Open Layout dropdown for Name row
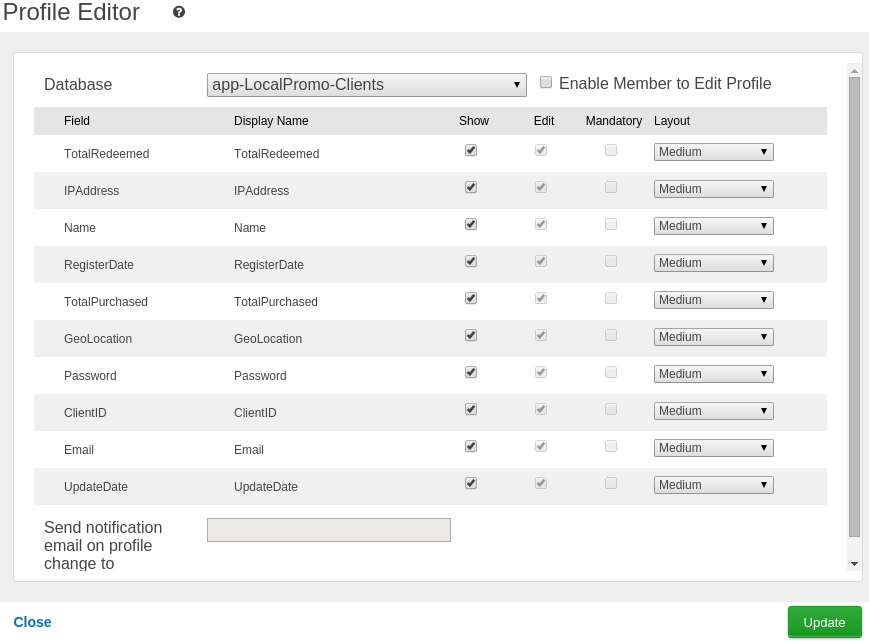This screenshot has height=641, width=869. (x=713, y=226)
